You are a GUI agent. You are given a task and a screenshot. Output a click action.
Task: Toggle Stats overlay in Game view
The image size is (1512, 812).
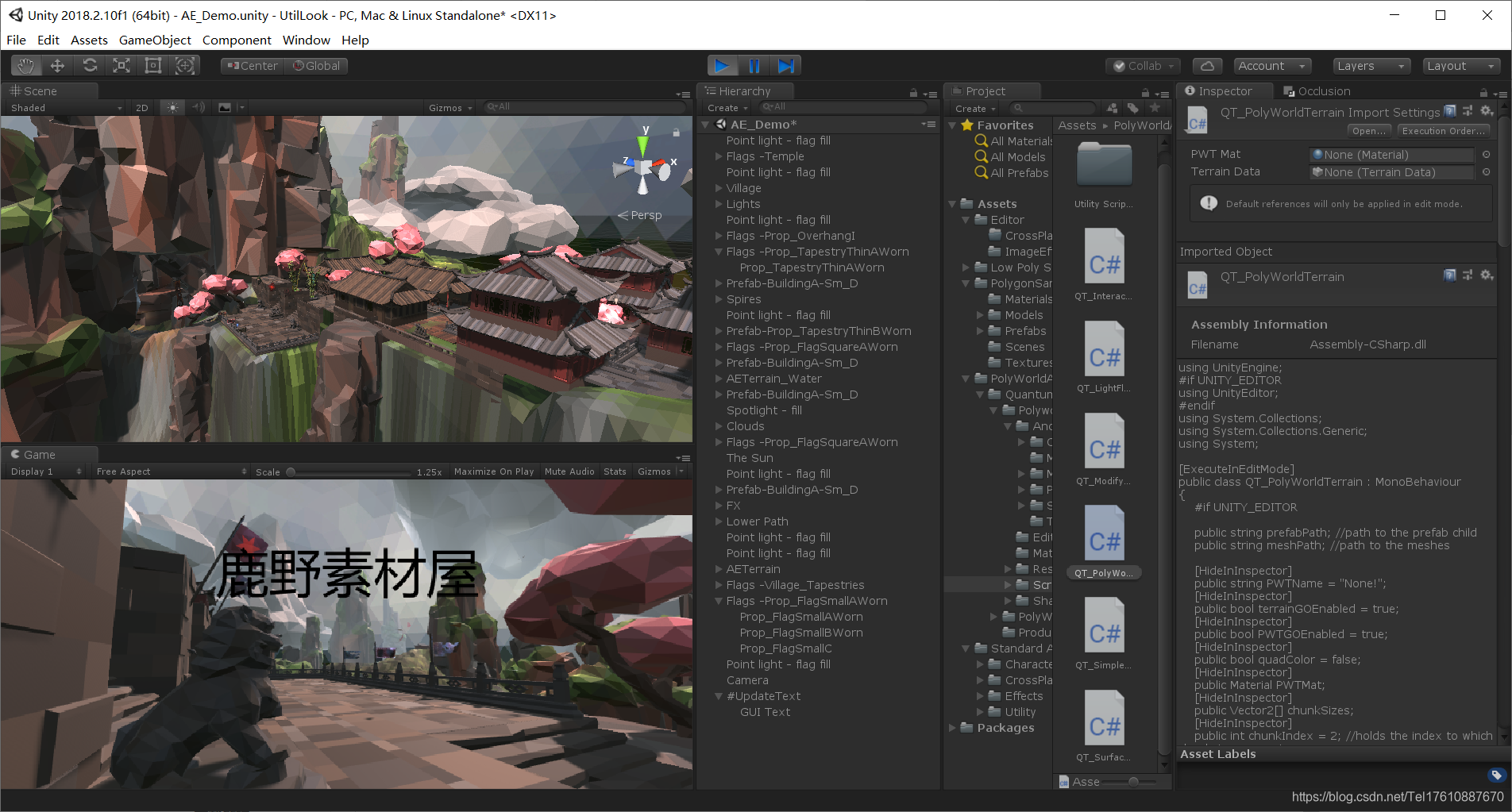point(615,471)
